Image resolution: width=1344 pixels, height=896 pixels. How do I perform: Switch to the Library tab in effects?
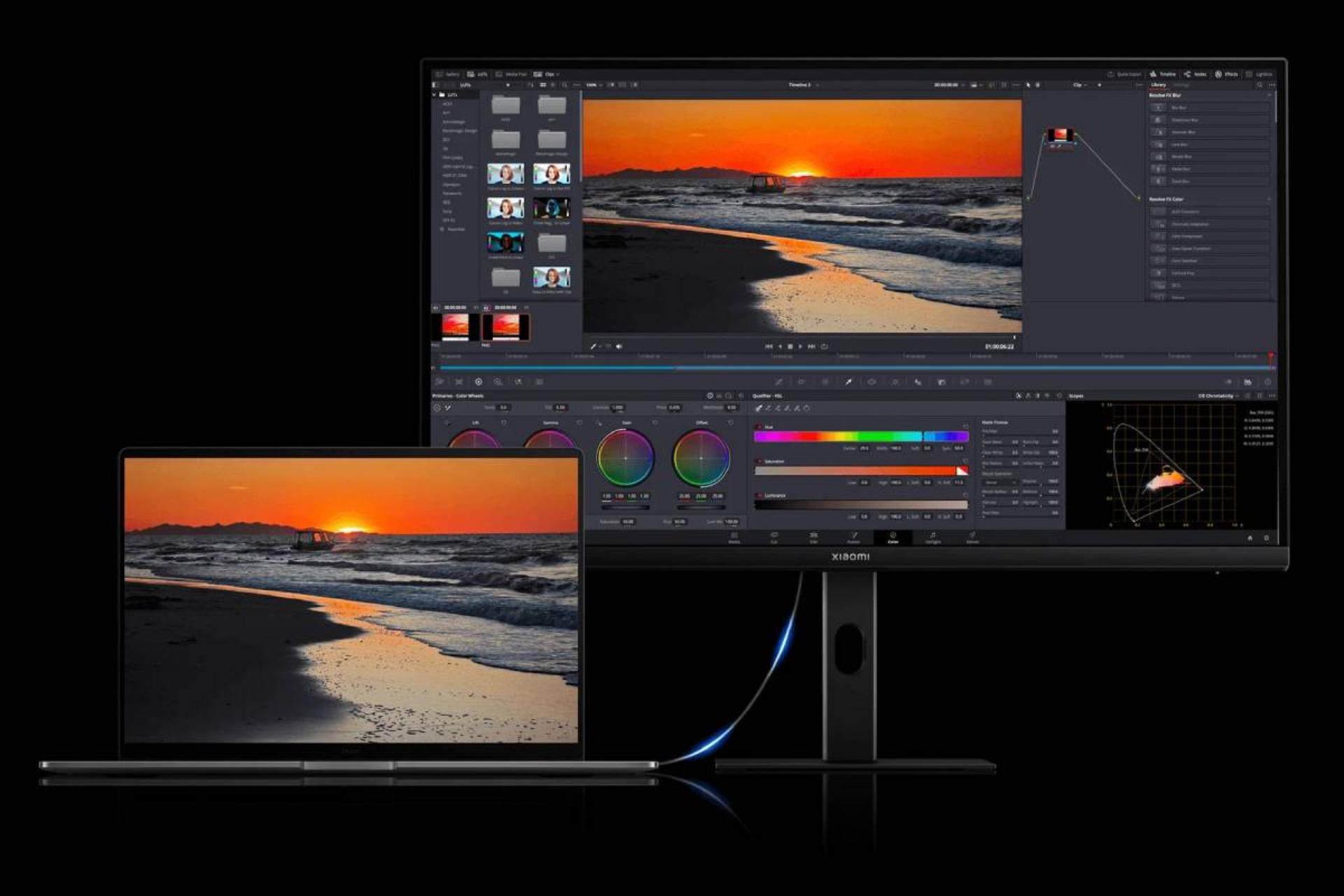pyautogui.click(x=1158, y=85)
